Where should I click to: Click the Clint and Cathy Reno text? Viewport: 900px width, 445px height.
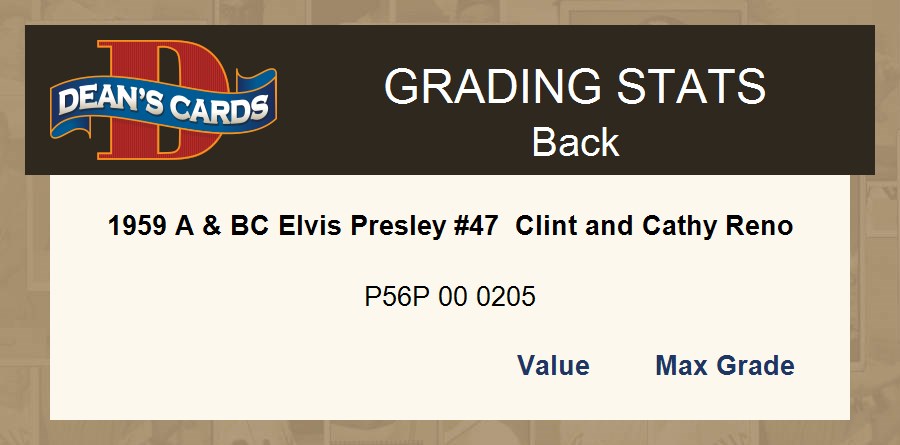click(x=654, y=226)
